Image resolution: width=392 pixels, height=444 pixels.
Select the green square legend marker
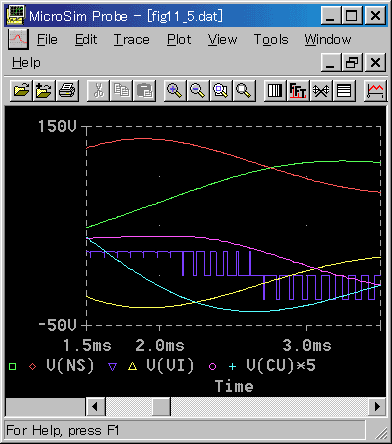coord(13,367)
